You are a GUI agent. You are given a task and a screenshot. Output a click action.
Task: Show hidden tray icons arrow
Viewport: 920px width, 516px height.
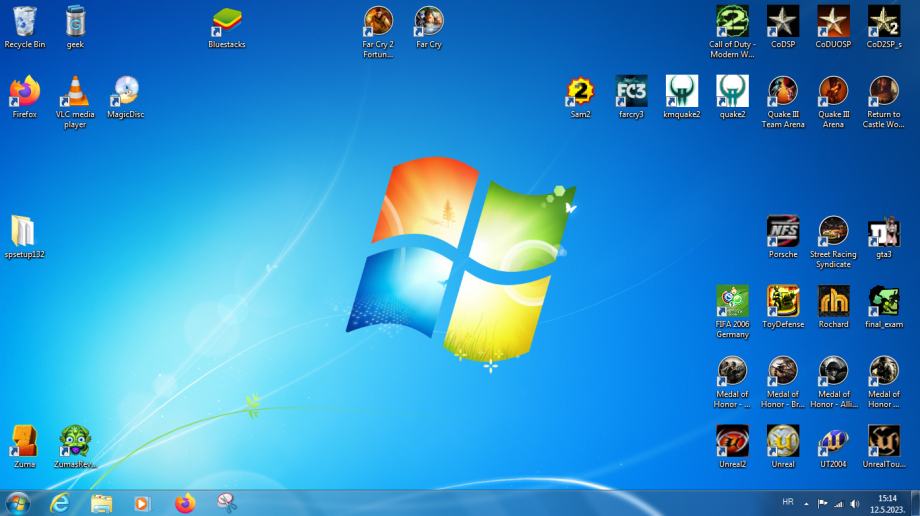[x=806, y=504]
